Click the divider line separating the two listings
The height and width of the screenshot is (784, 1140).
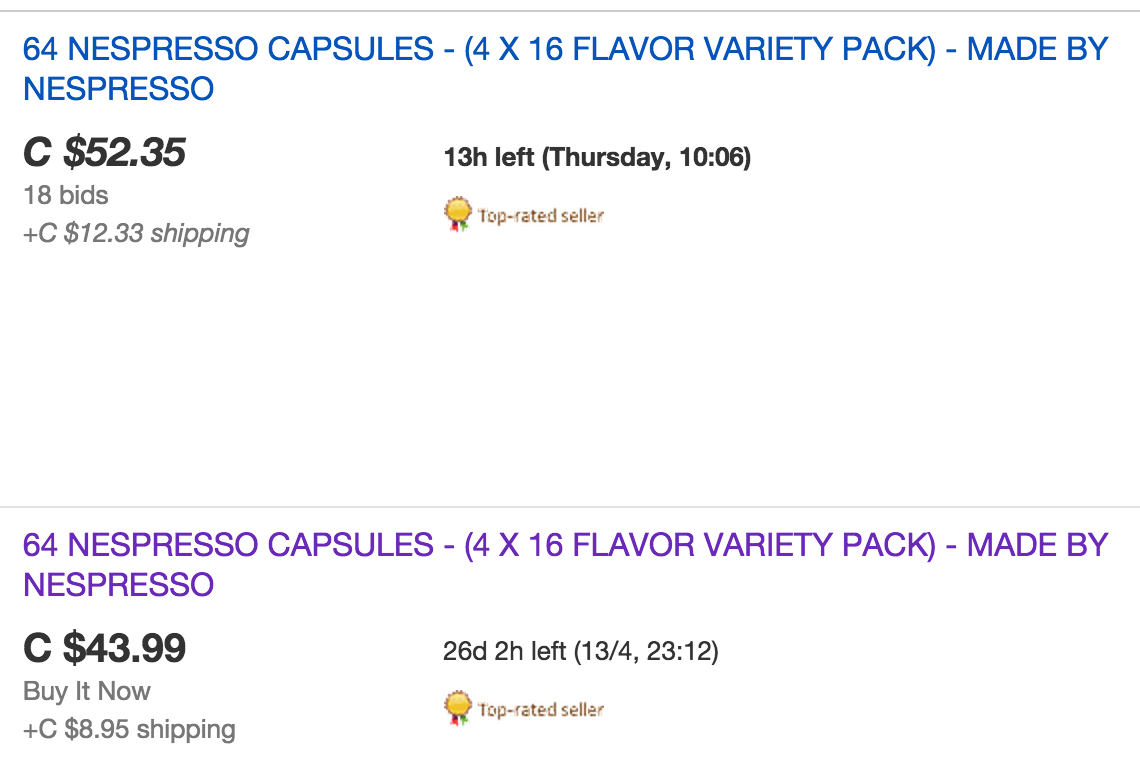[x=570, y=506]
